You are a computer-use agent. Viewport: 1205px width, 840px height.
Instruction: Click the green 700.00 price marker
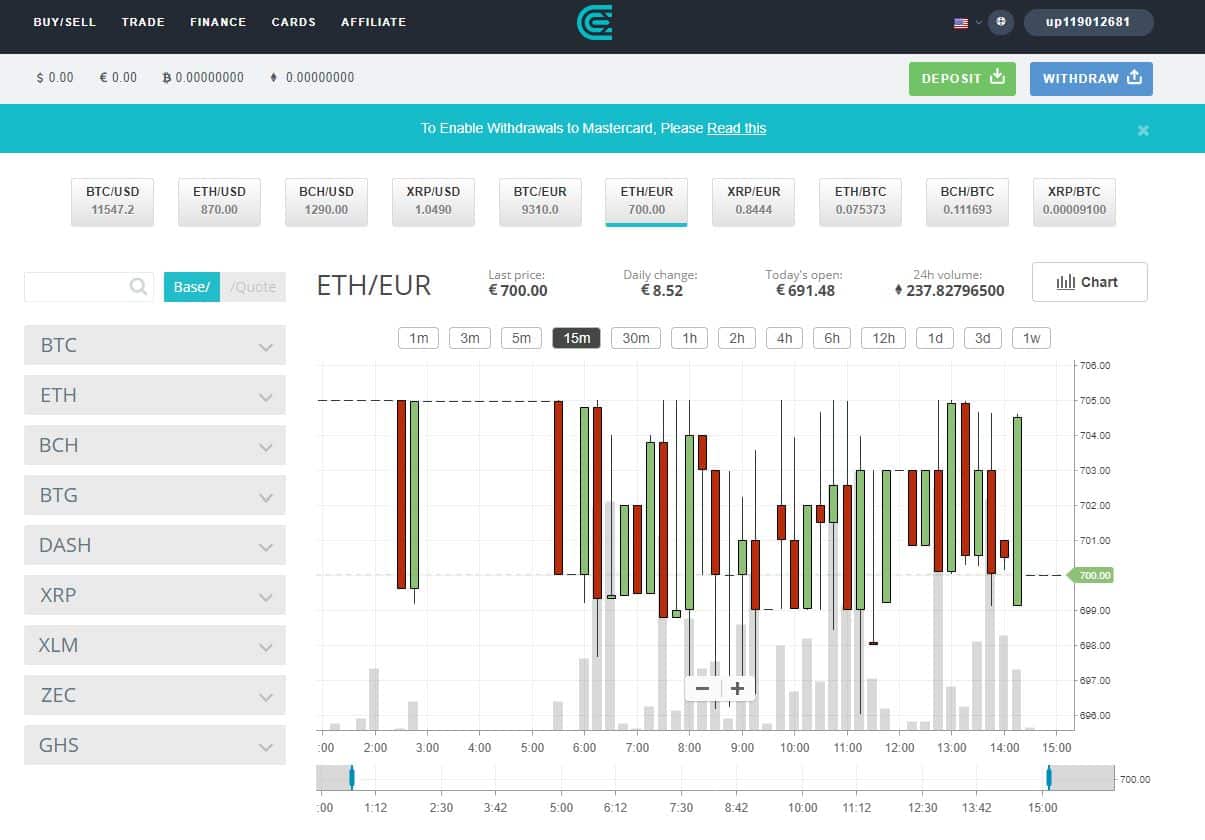pyautogui.click(x=1094, y=575)
